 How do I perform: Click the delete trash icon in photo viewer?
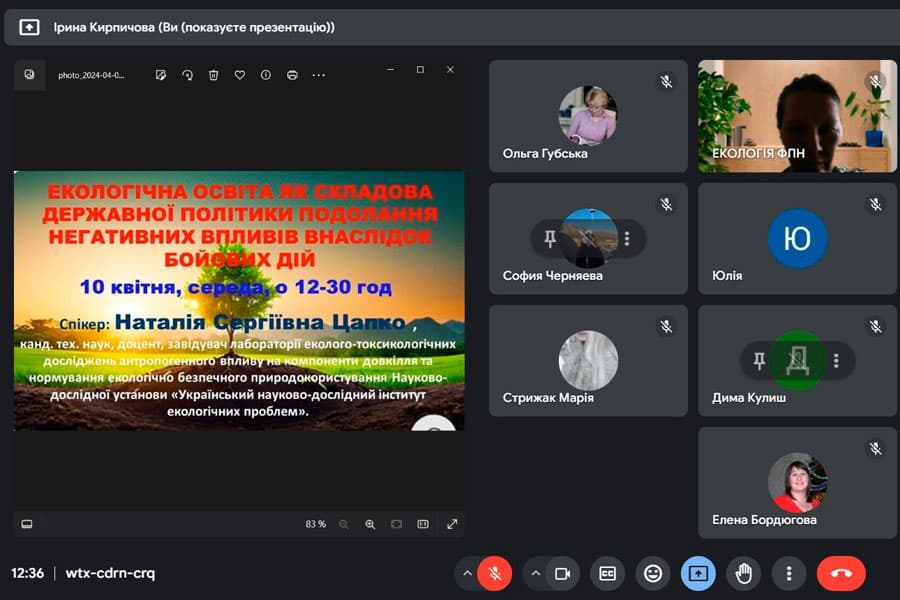(x=213, y=75)
